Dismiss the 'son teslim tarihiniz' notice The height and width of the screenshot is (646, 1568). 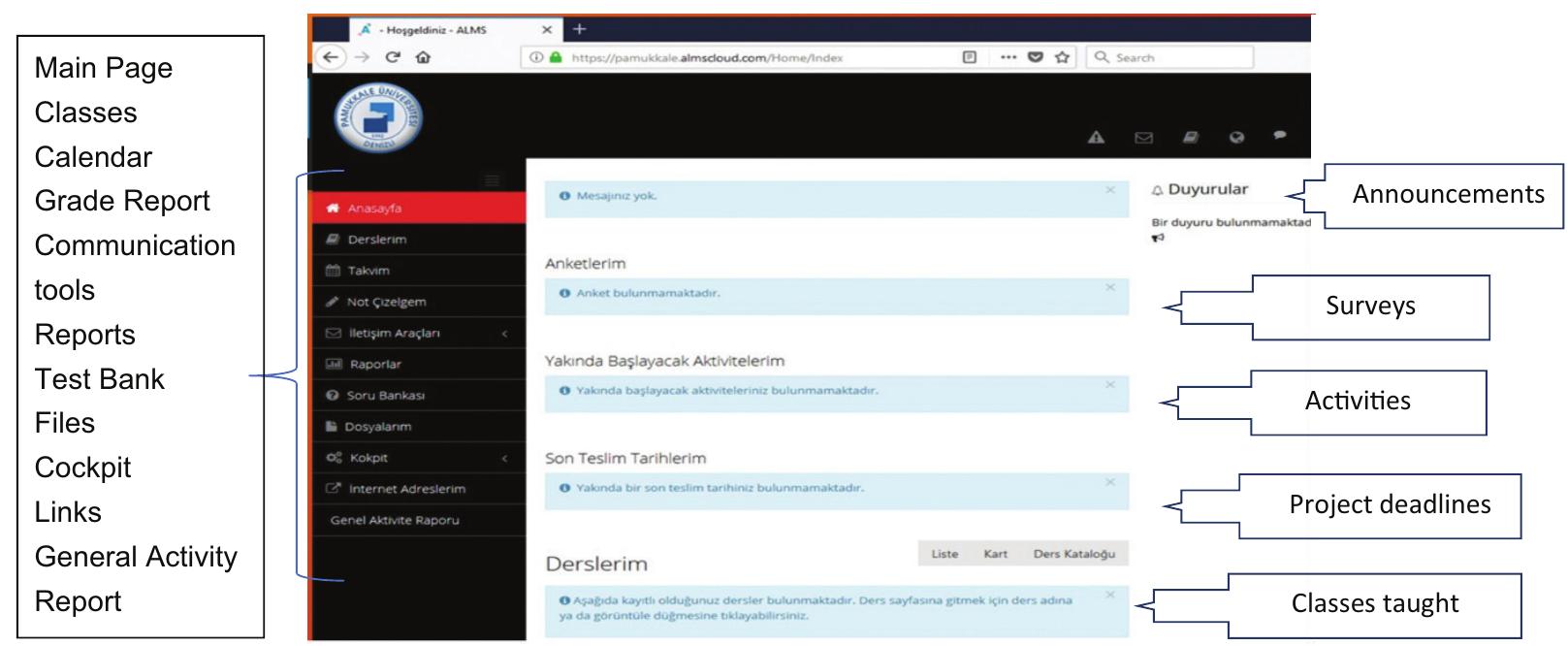[1110, 482]
